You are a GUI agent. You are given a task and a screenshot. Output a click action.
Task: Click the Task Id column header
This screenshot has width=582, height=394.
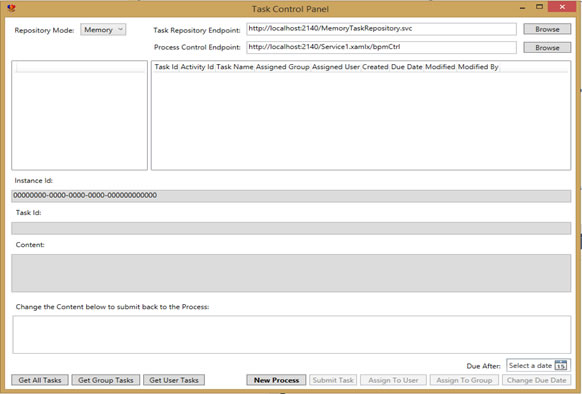coord(166,67)
